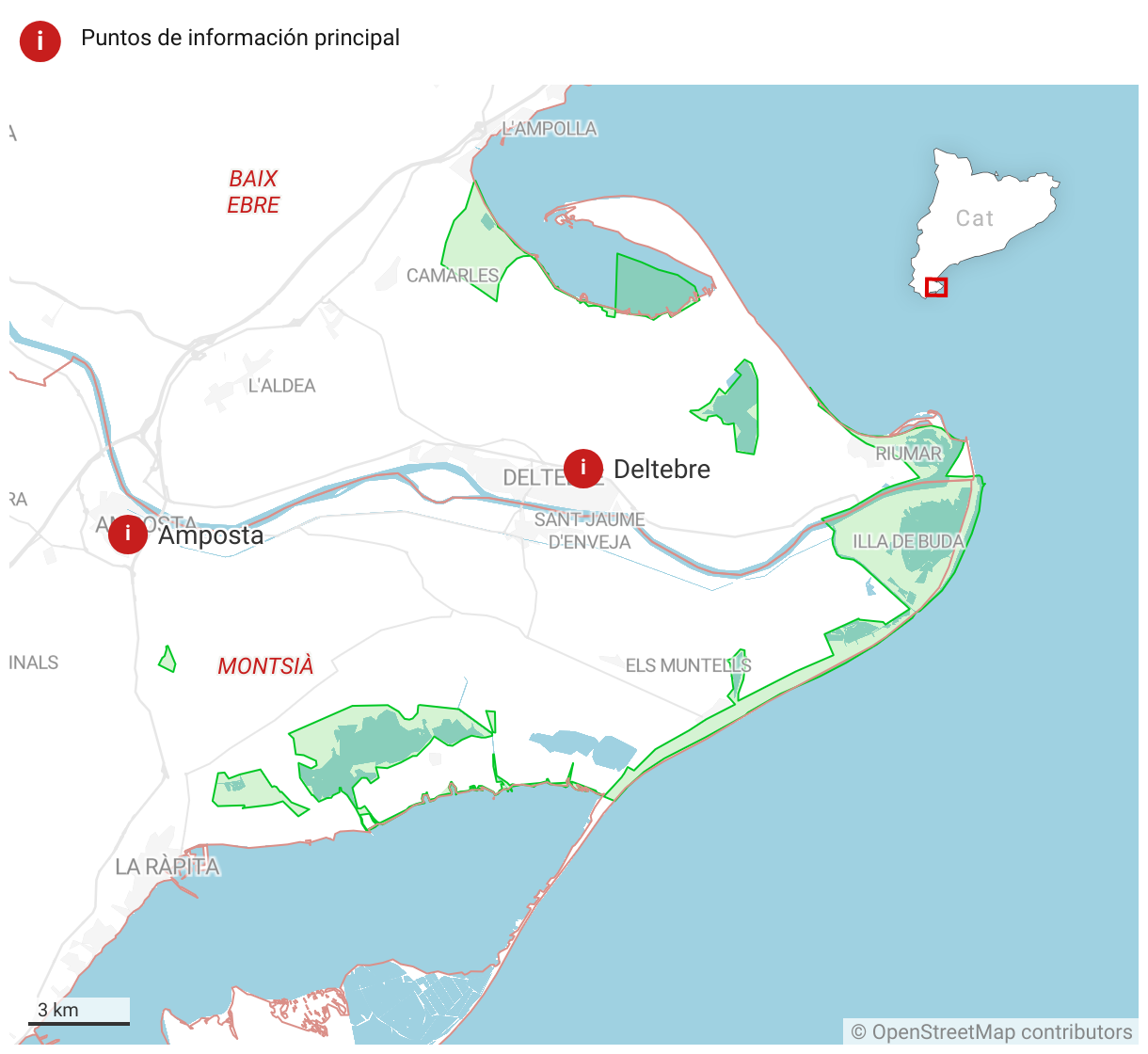Click the red info icon in the legend
The image size is (1148, 1054).
coord(40,41)
